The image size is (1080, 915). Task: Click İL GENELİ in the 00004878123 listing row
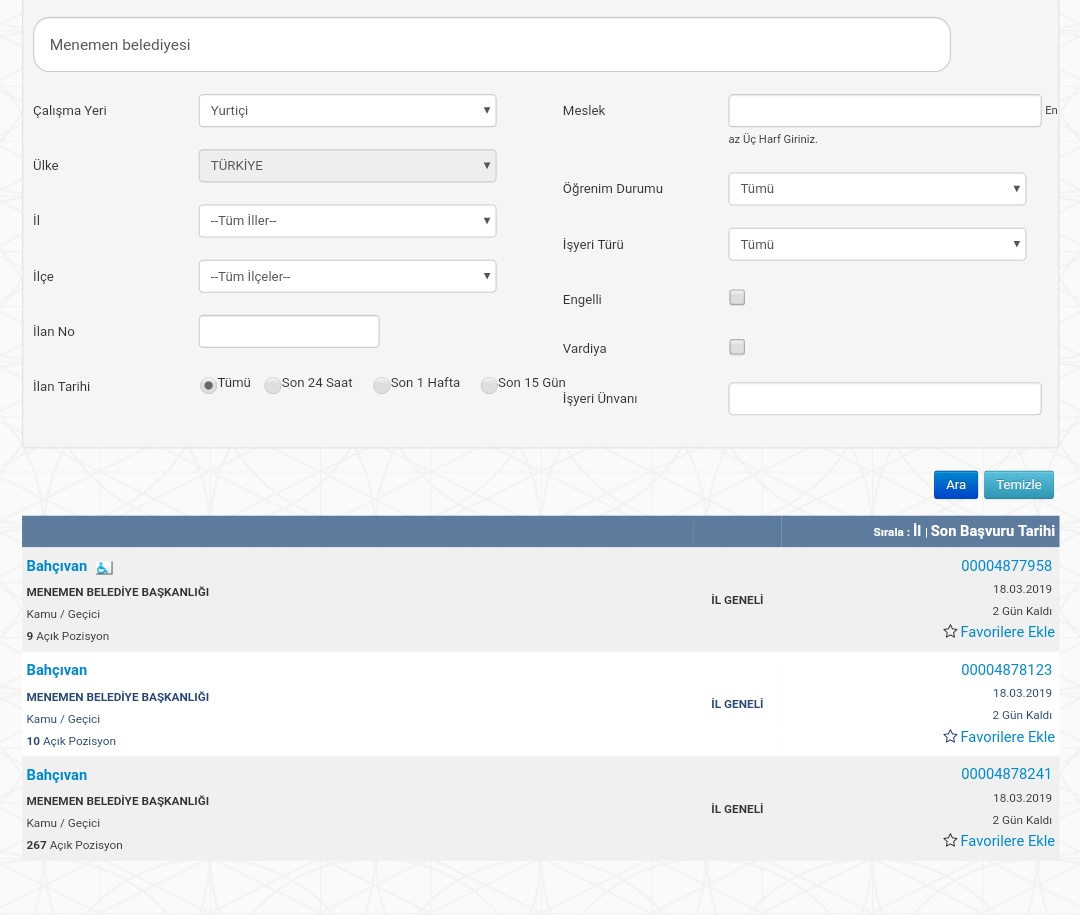(737, 703)
